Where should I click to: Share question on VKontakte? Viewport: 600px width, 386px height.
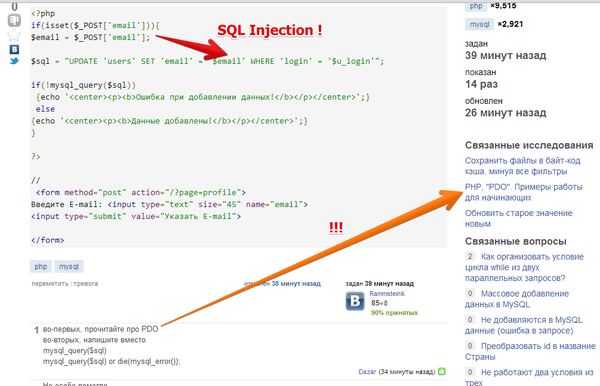pyautogui.click(x=14, y=49)
